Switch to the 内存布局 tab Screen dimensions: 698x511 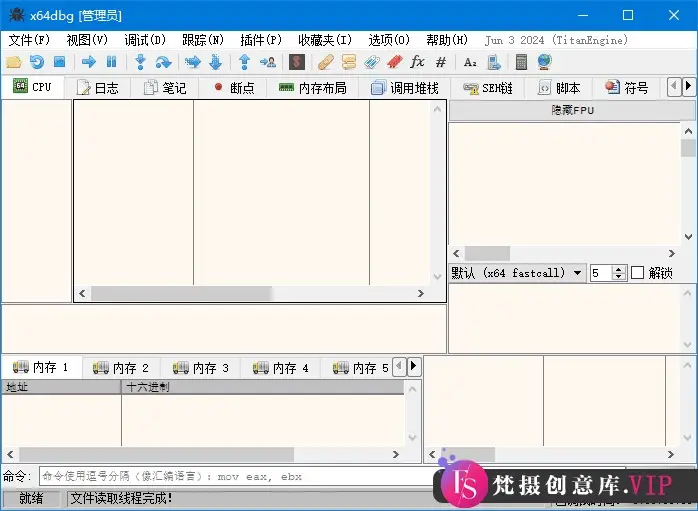point(312,88)
